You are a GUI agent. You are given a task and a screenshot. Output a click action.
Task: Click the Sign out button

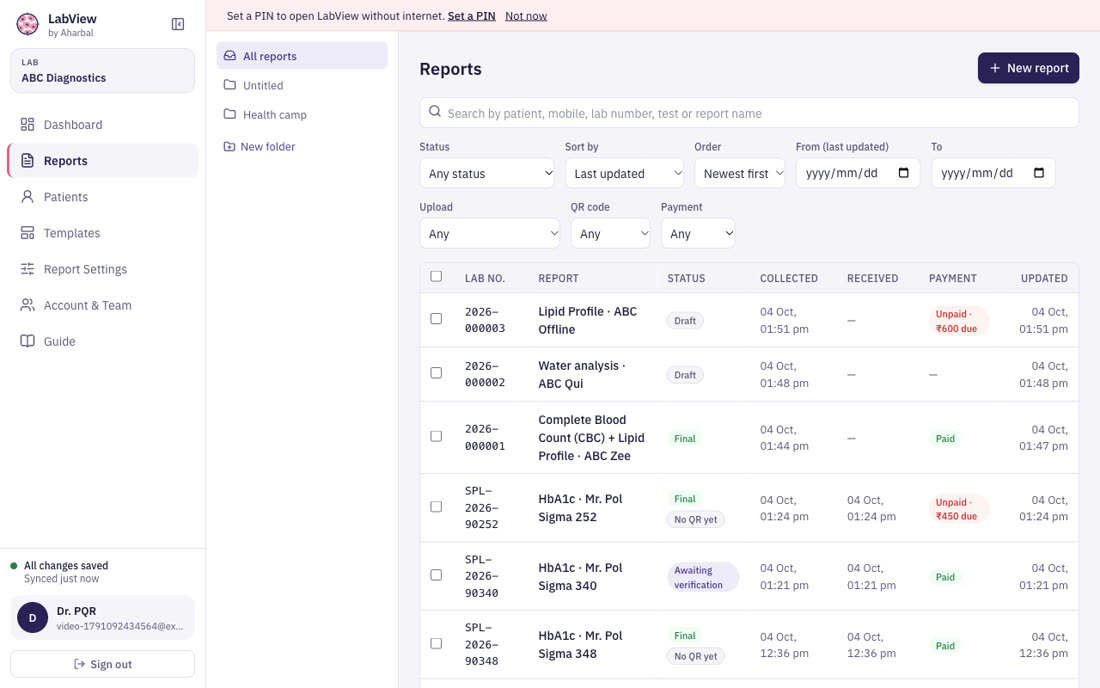tap(102, 664)
